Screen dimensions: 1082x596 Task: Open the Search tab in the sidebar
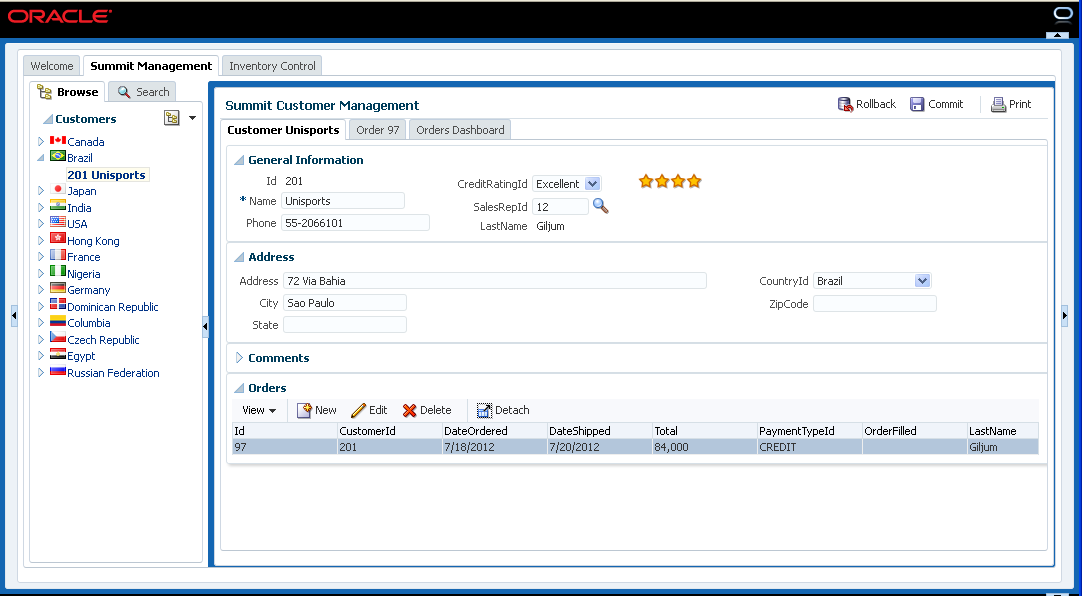(x=143, y=92)
